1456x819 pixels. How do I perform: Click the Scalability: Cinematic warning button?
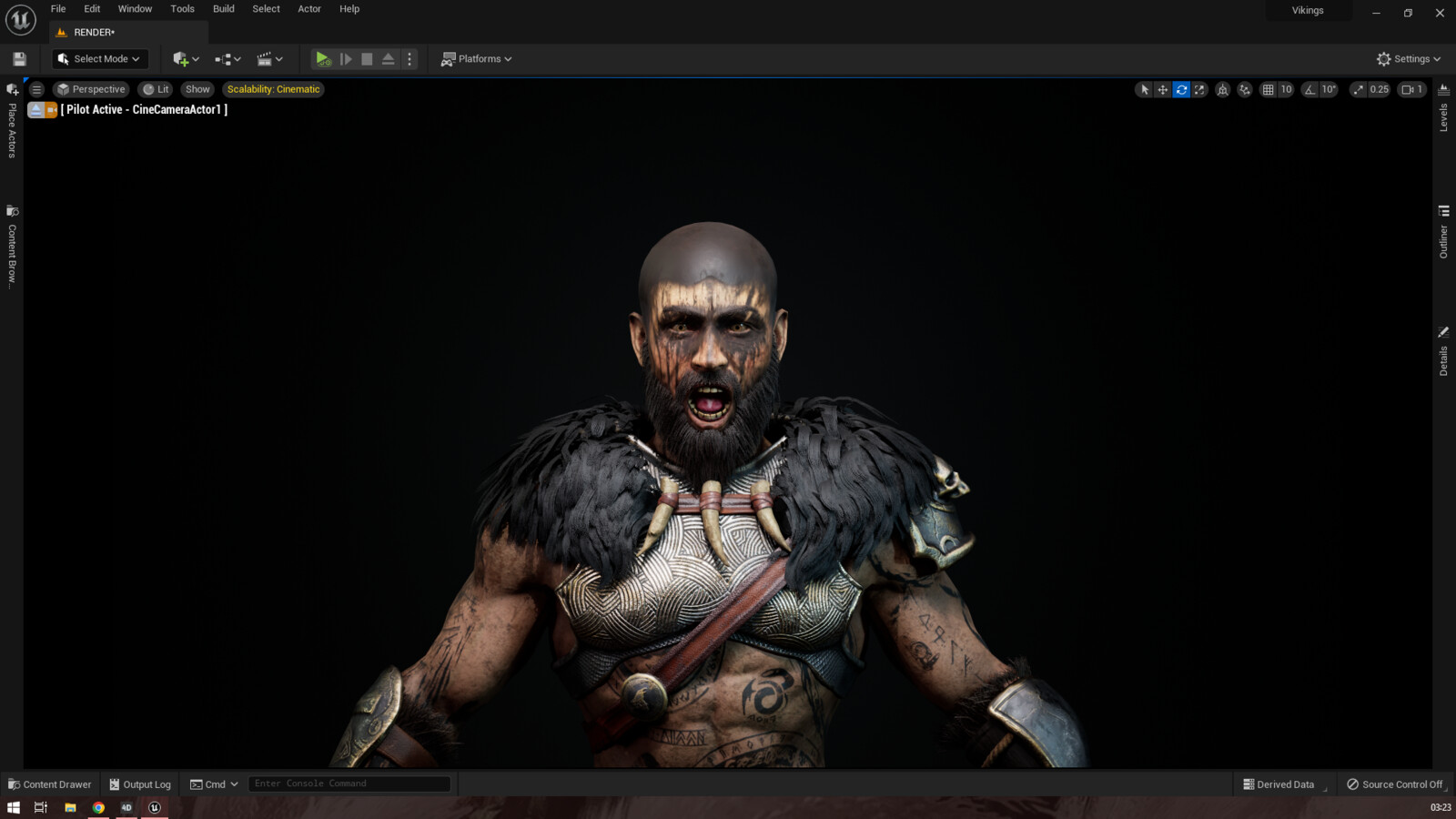(273, 89)
